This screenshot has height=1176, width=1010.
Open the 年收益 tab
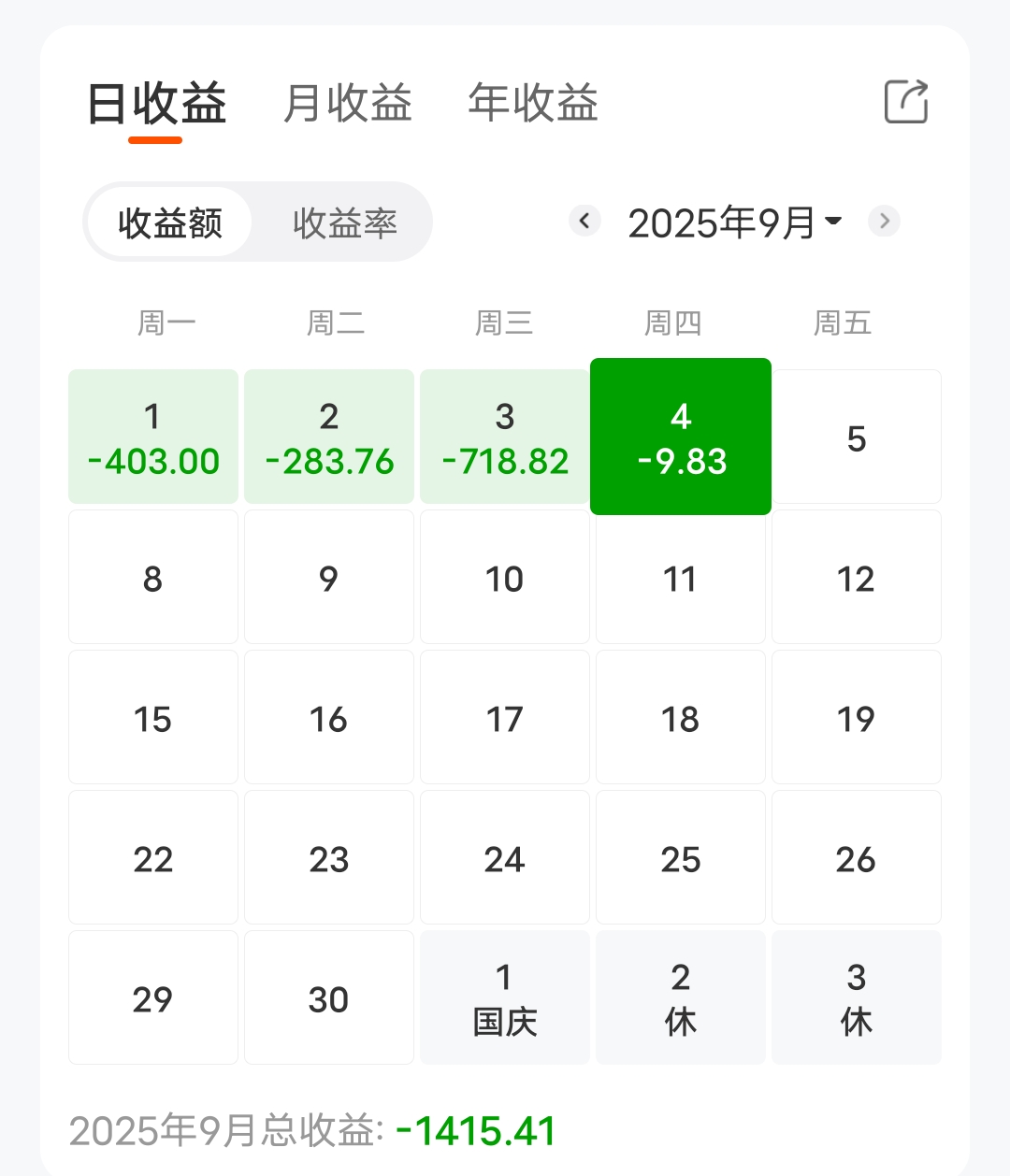click(x=533, y=103)
